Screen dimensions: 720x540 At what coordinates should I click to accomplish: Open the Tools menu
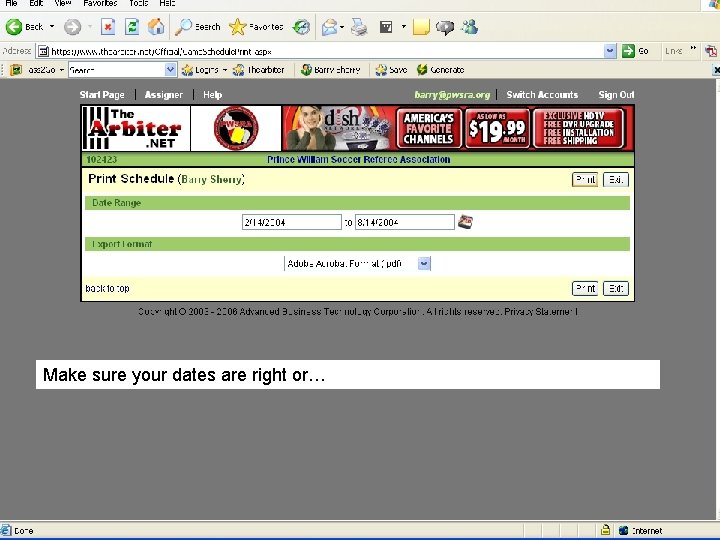point(138,3)
